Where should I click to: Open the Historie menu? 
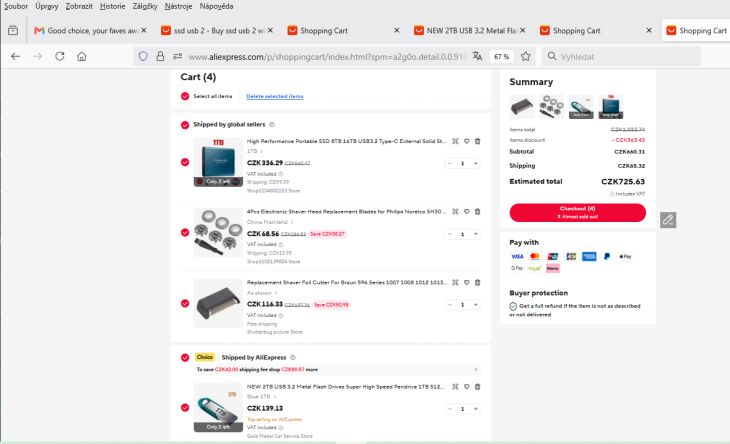pos(112,6)
